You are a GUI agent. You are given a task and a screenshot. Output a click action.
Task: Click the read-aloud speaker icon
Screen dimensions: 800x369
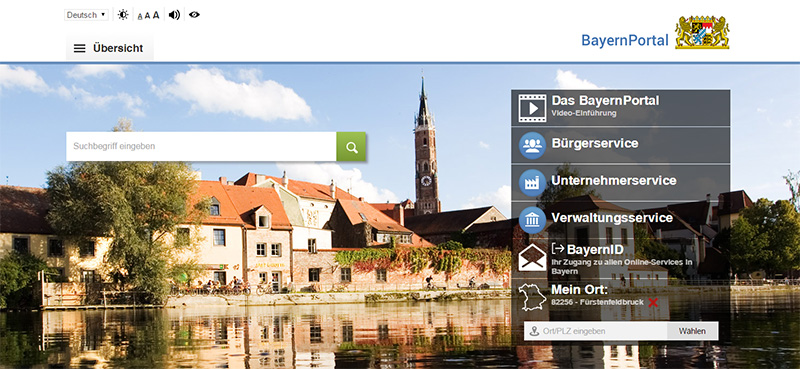[174, 15]
